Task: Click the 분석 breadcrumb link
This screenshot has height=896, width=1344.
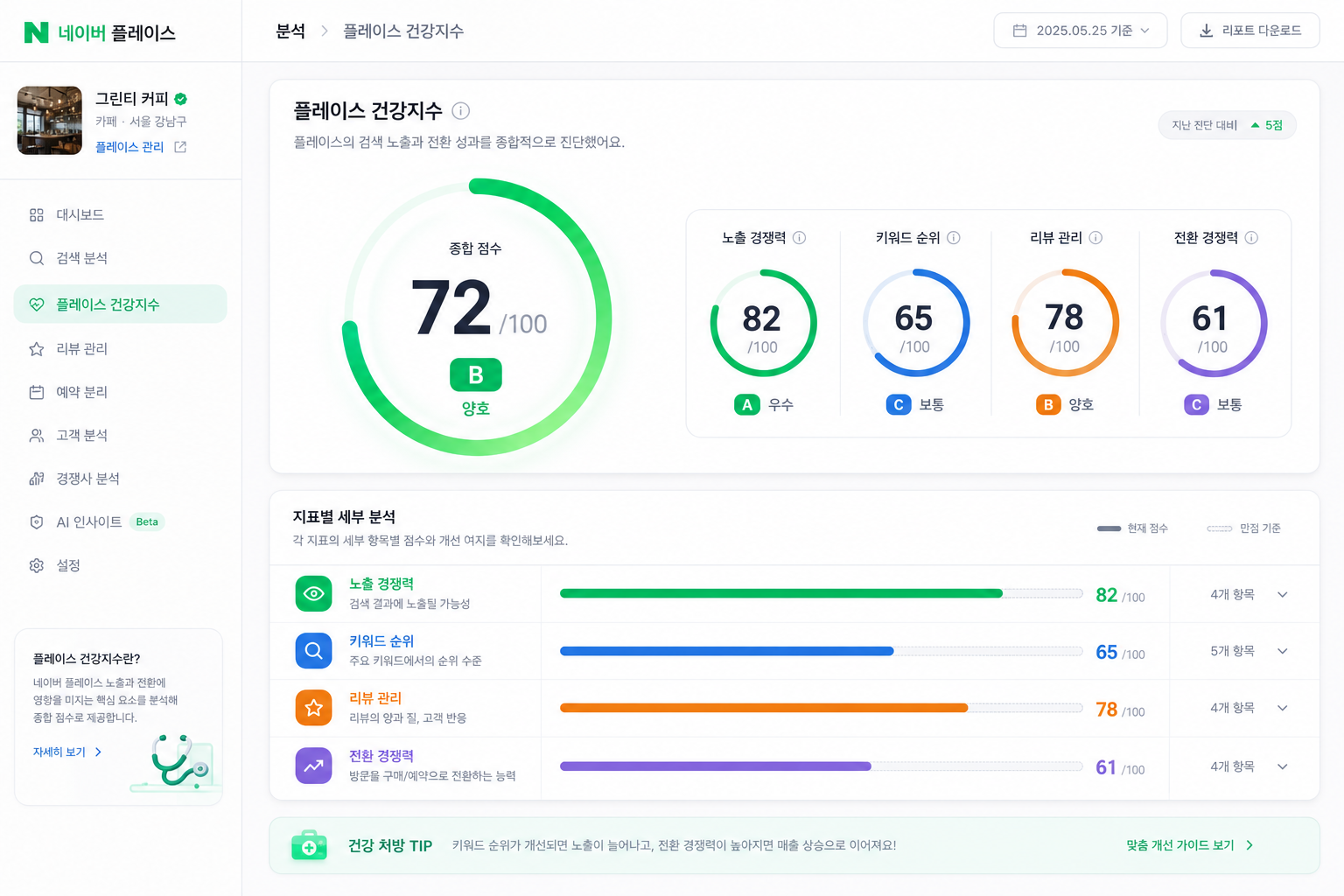Action: point(290,31)
